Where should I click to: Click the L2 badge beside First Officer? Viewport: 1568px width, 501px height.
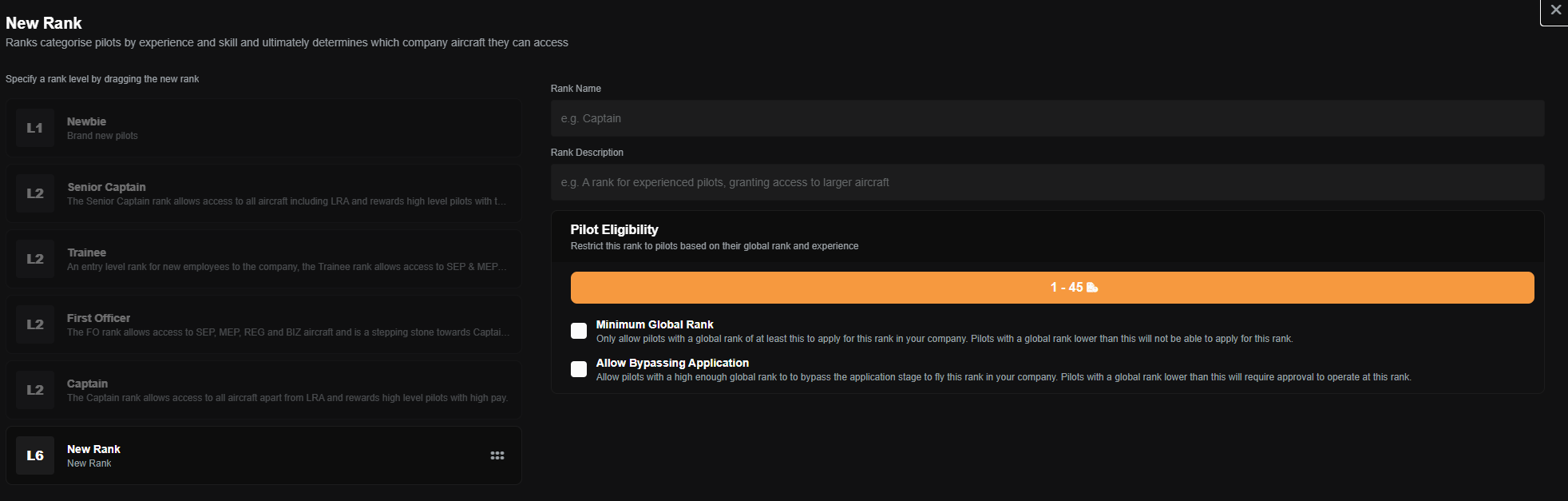(x=35, y=324)
